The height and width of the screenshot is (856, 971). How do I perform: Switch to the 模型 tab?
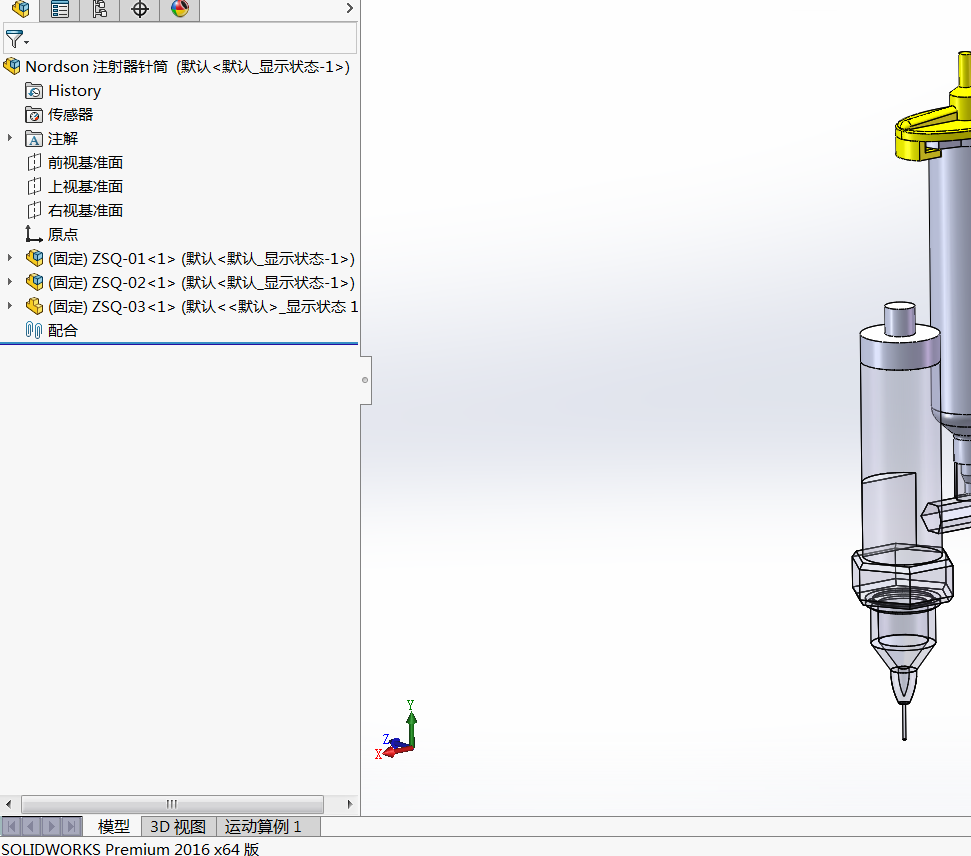coord(114,827)
